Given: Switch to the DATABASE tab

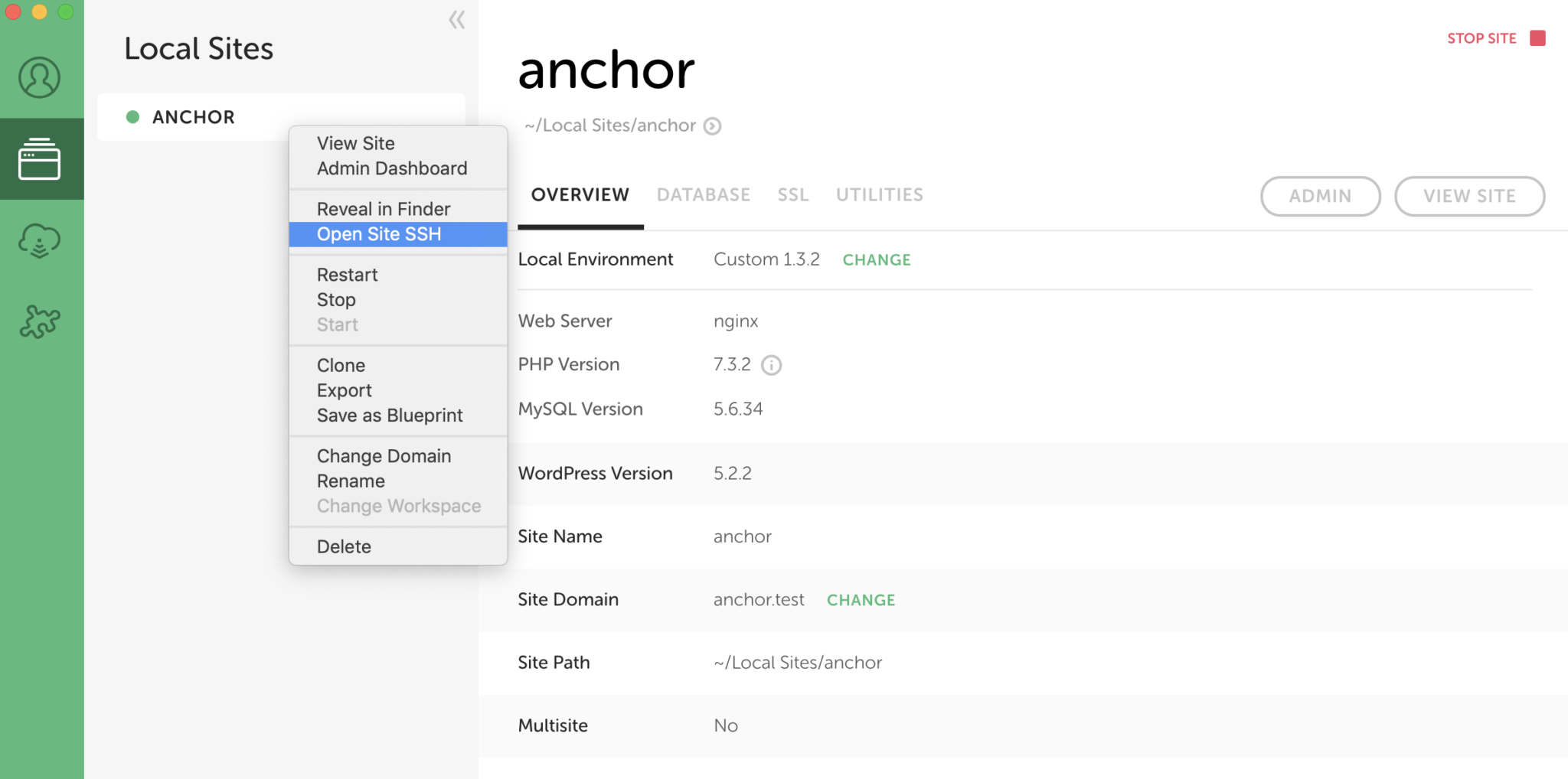Looking at the screenshot, I should coord(704,195).
